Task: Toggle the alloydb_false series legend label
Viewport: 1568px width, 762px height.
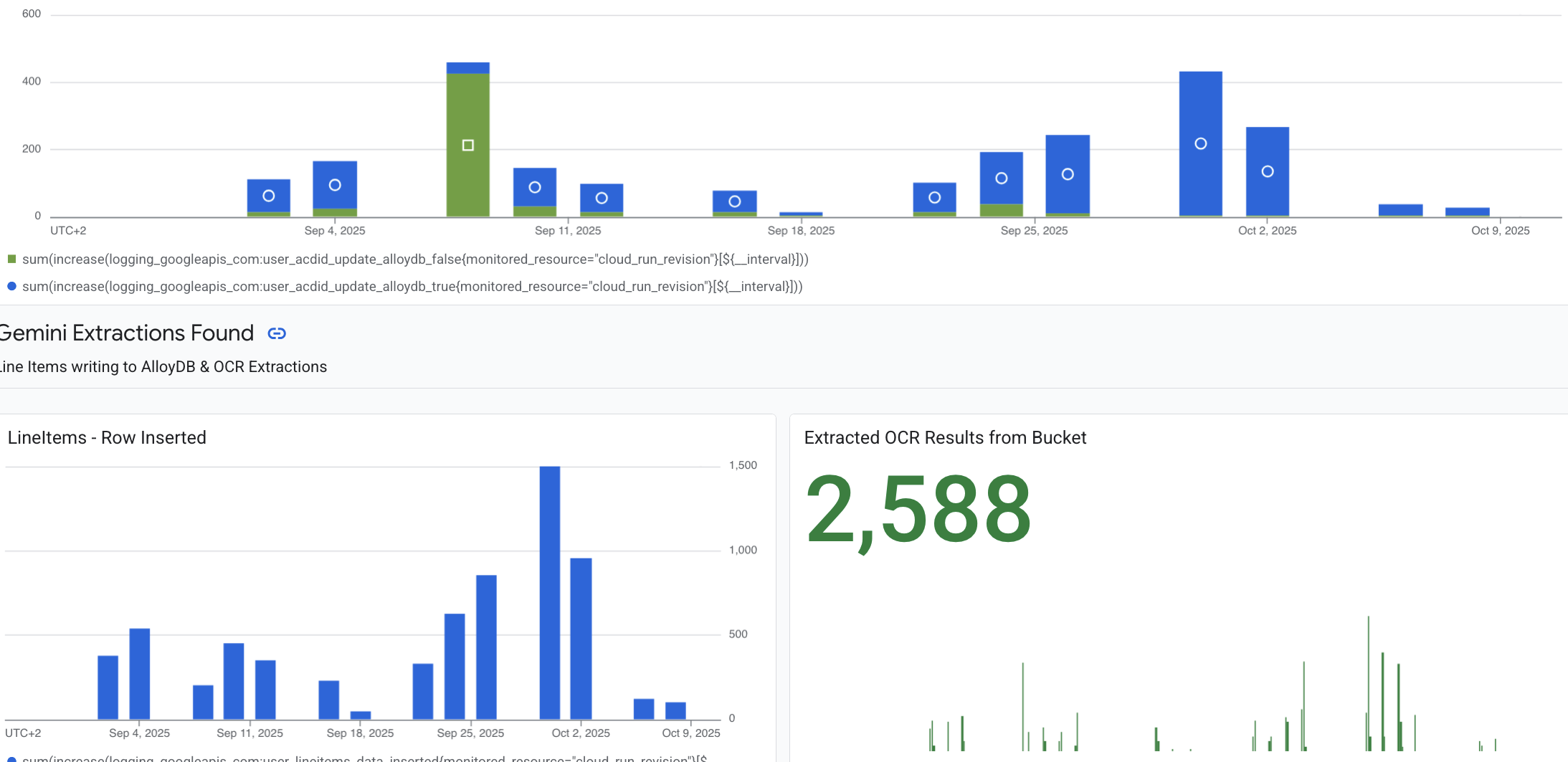Action: 415,259
